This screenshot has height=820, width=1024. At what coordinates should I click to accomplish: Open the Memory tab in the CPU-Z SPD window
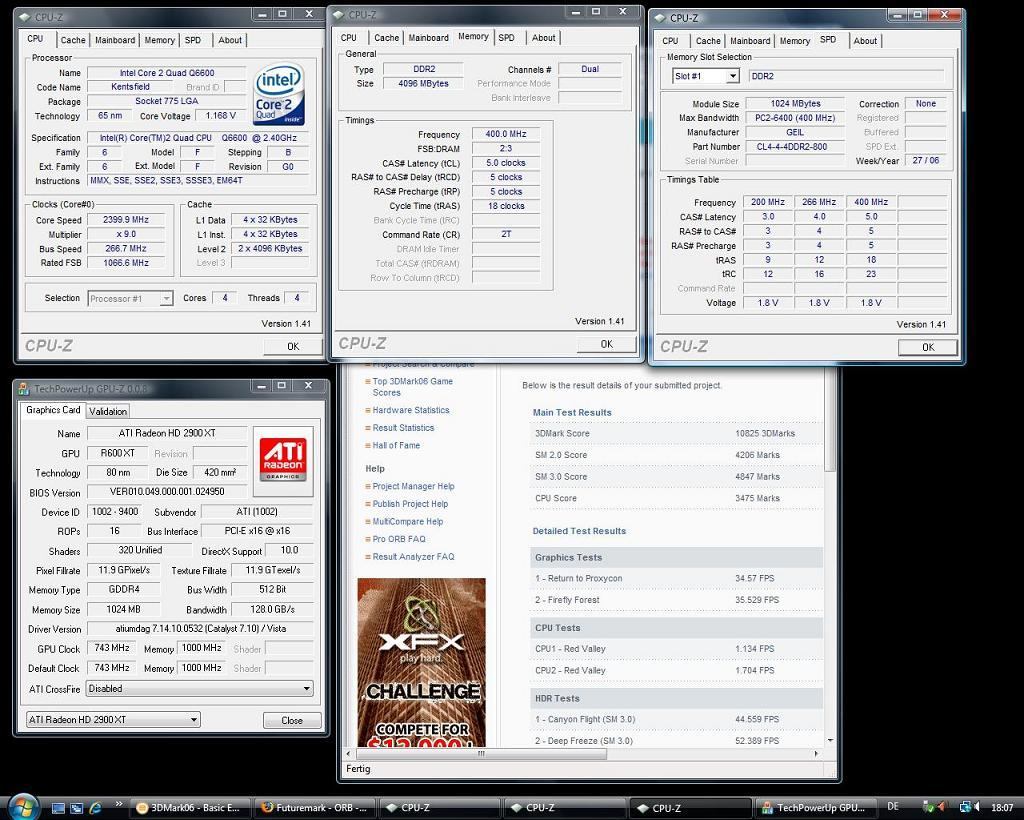(794, 40)
